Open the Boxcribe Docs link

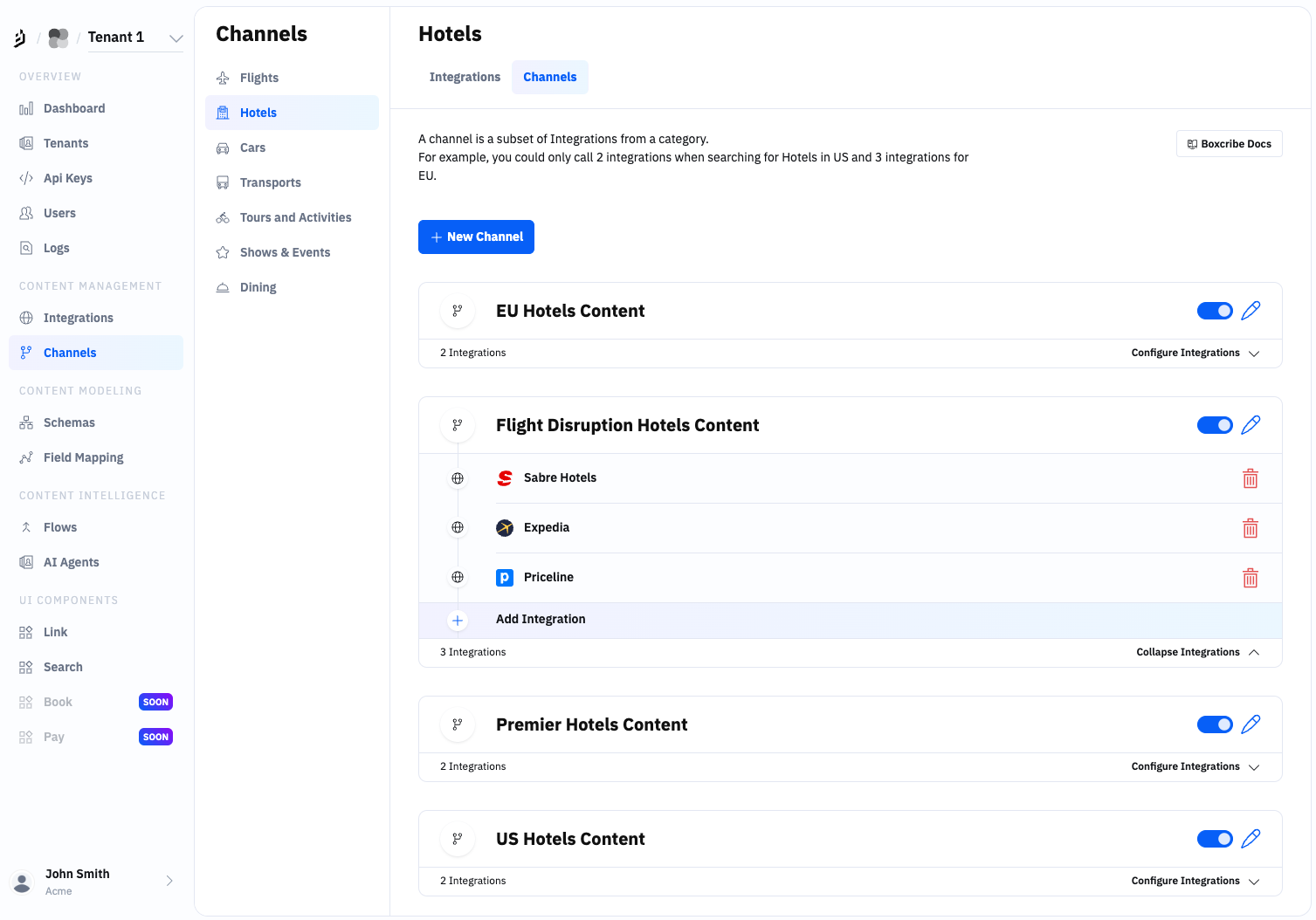[x=1229, y=144]
